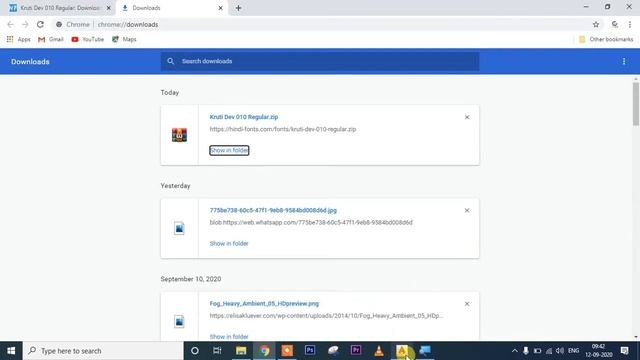This screenshot has width=640, height=360.
Task: Remove Kruti Dev 010 Regular.zip from list
Action: (x=467, y=117)
